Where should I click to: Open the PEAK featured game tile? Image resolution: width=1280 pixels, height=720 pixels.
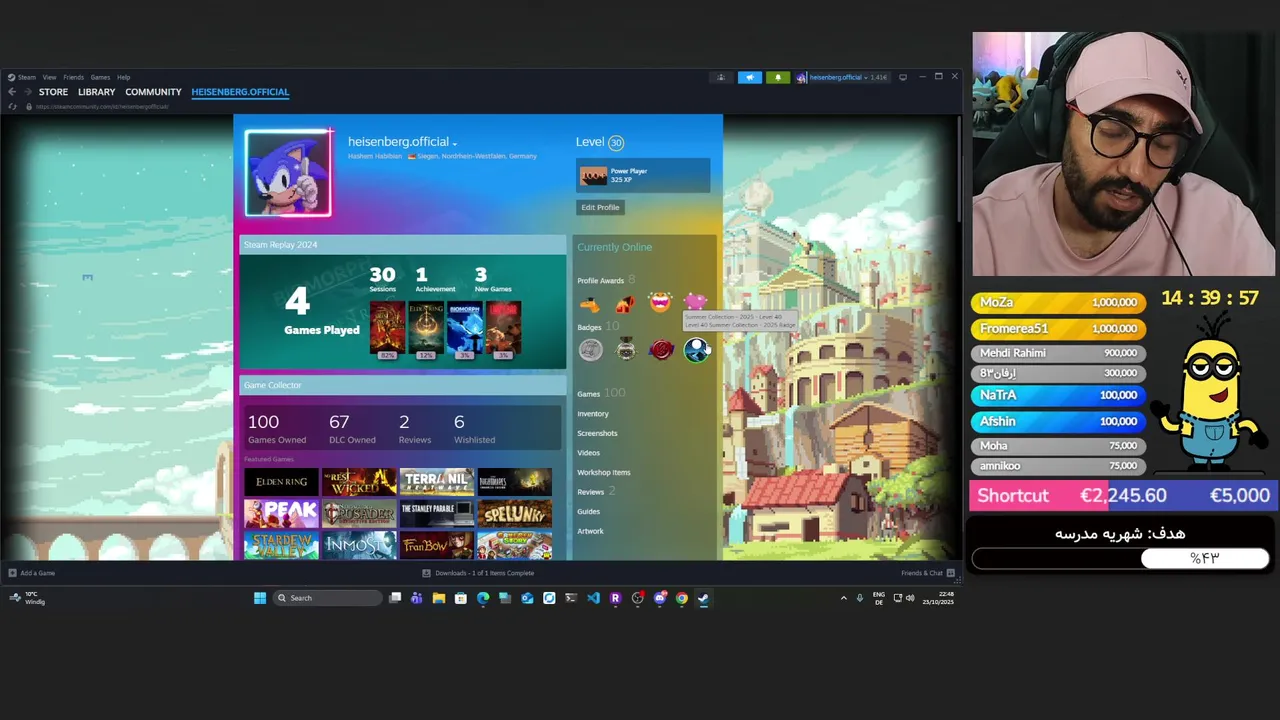281,514
